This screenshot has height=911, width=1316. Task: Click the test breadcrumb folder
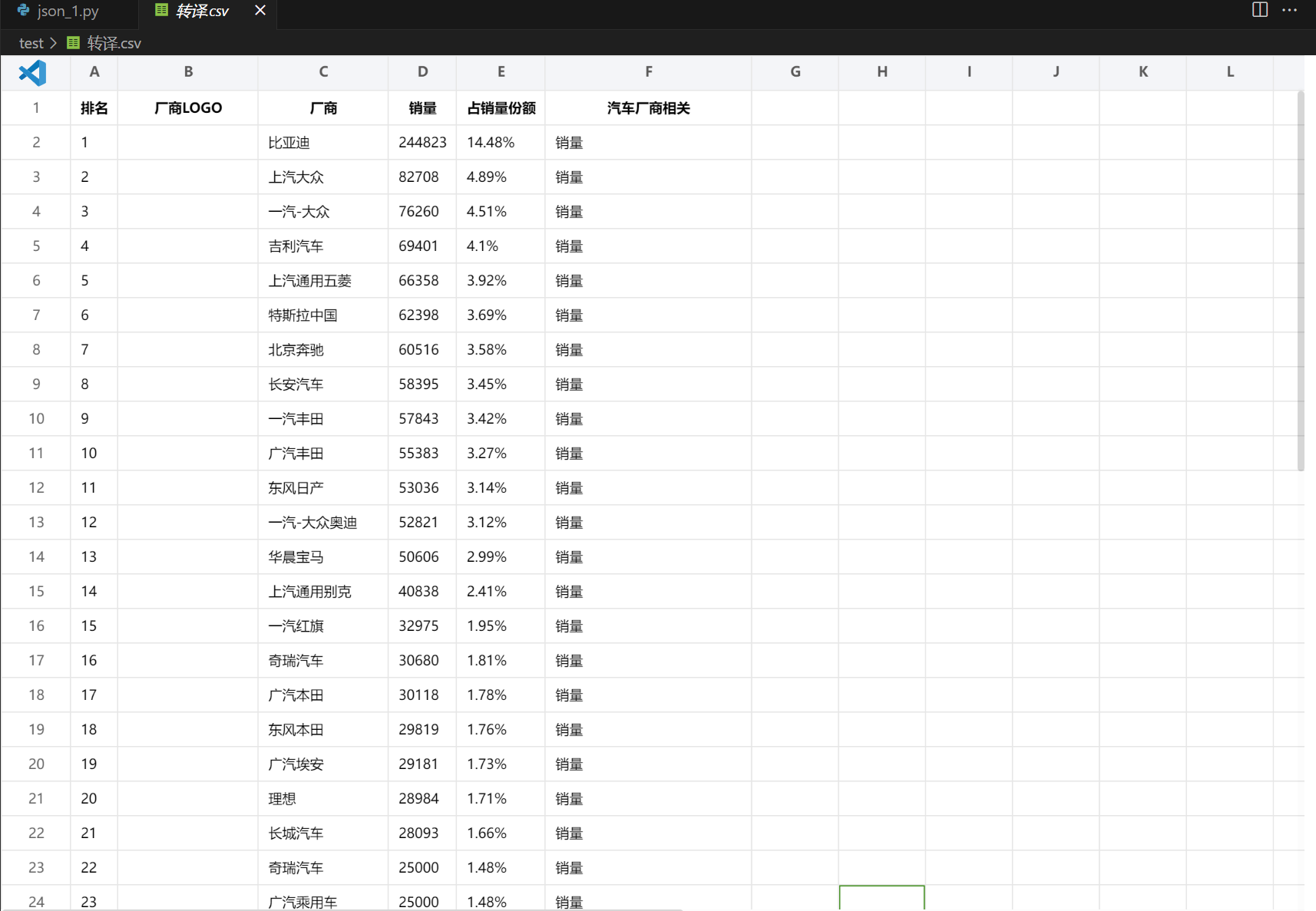pyautogui.click(x=31, y=43)
